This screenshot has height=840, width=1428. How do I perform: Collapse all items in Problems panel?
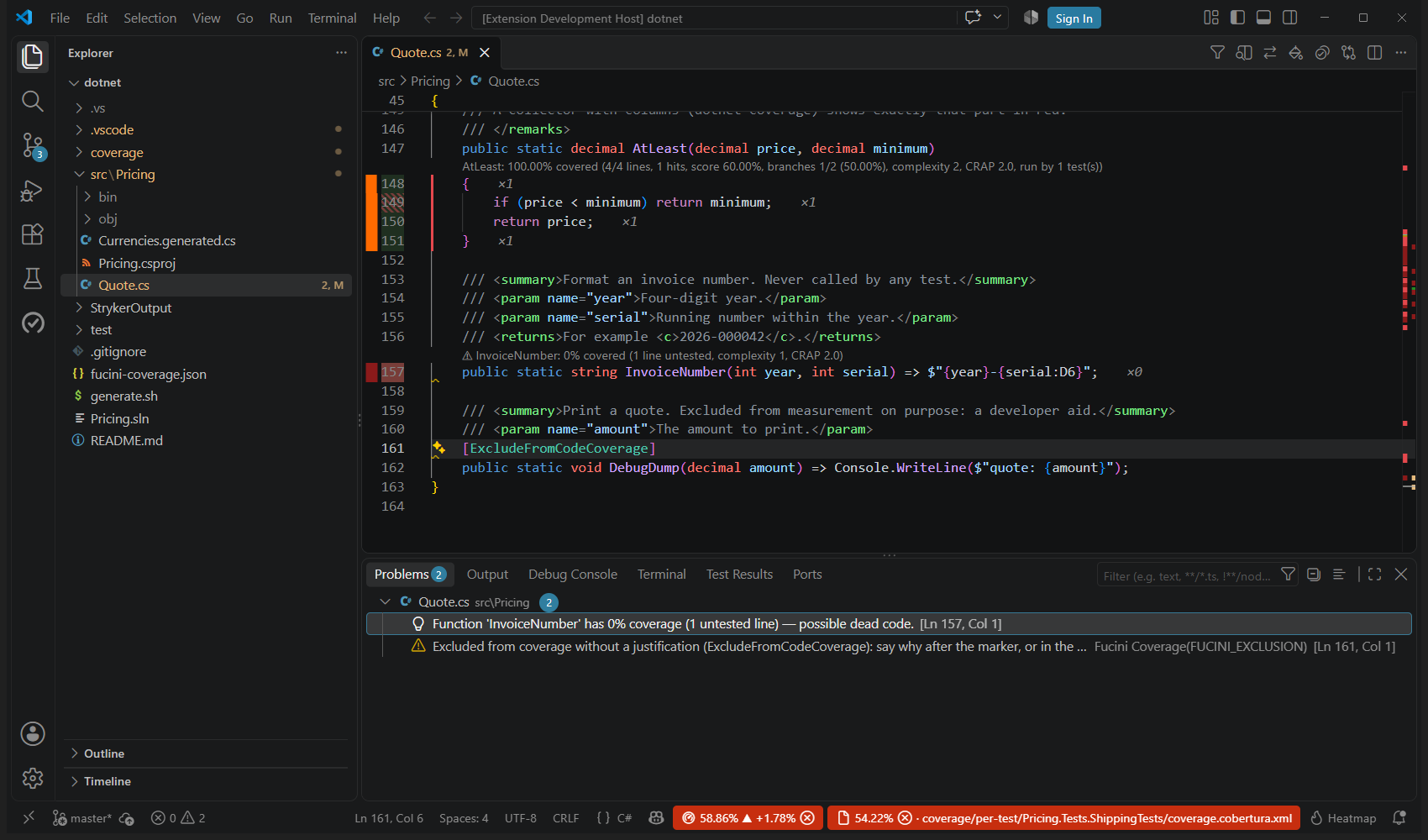click(x=1314, y=575)
